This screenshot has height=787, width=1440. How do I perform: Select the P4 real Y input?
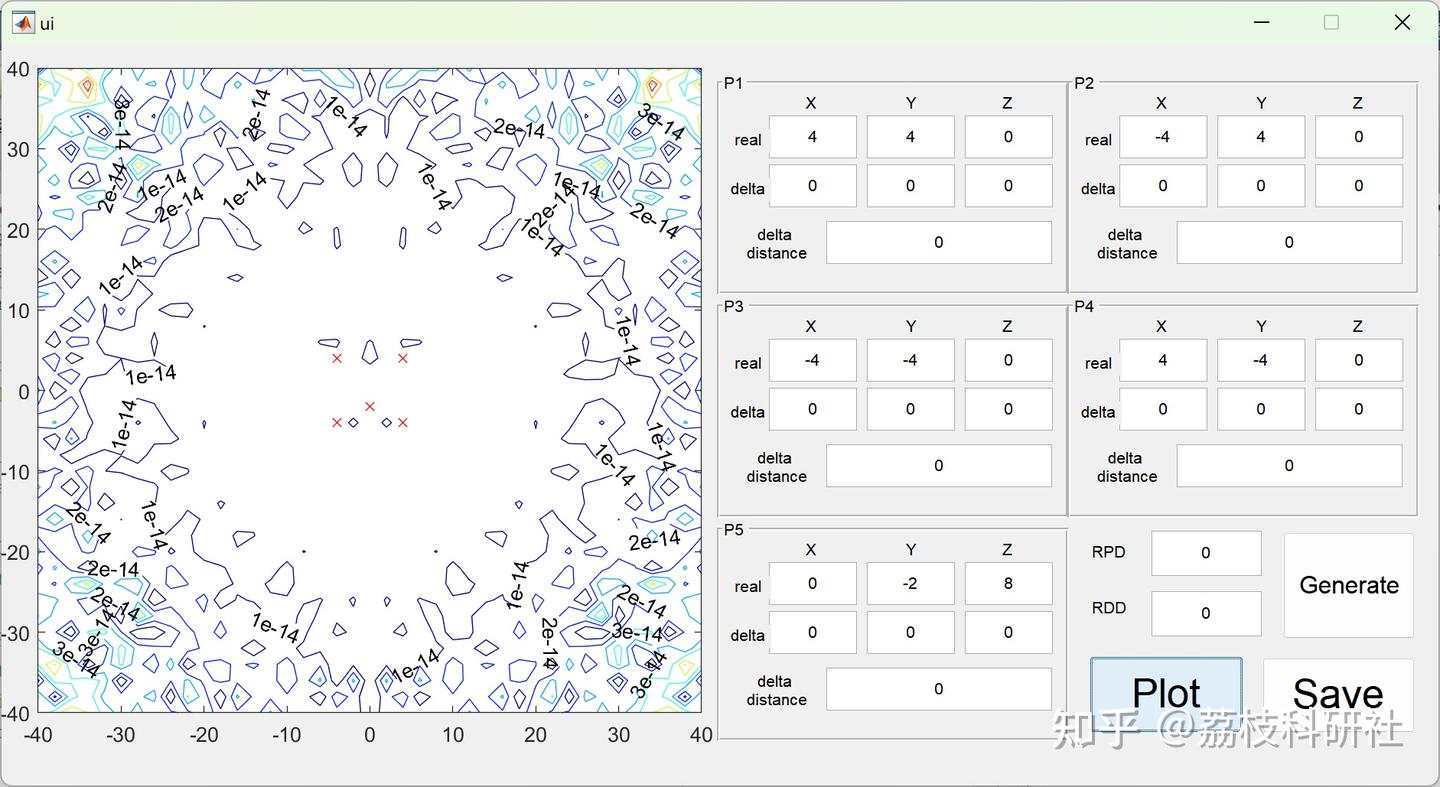1261,360
